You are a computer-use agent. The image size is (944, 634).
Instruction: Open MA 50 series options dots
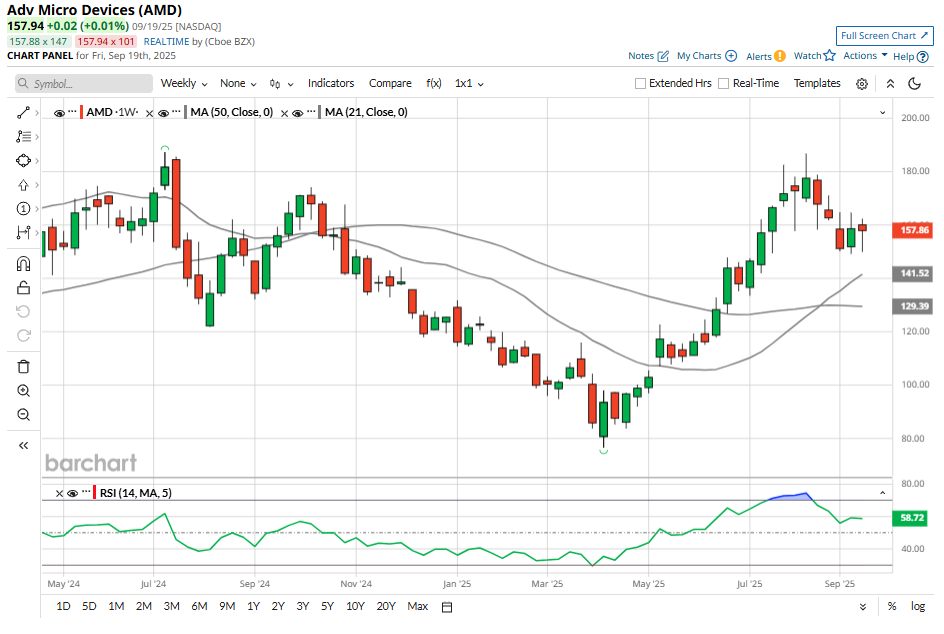click(176, 112)
